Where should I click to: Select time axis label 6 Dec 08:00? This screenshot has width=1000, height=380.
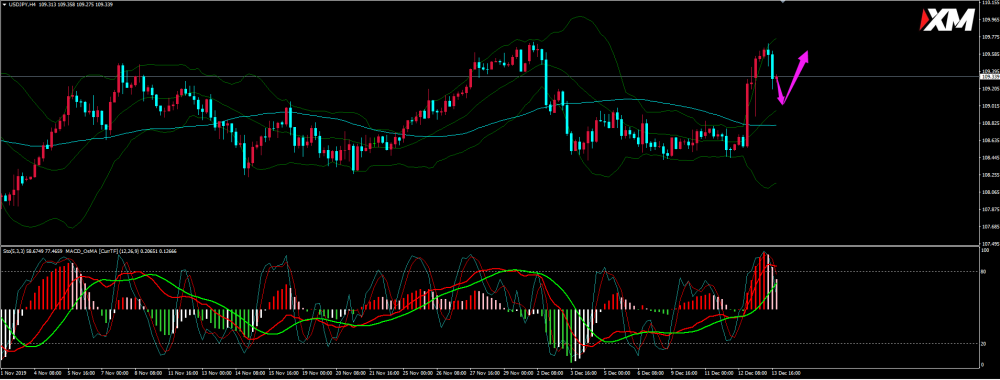coord(651,373)
